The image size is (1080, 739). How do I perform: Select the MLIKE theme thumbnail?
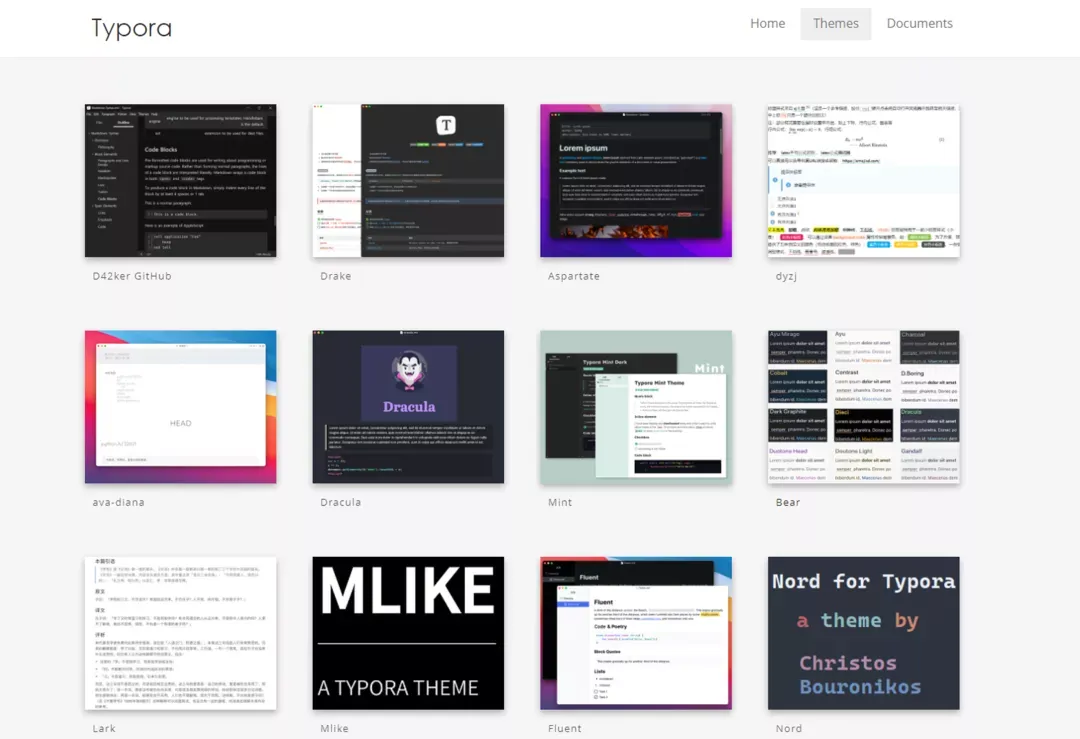pos(408,633)
